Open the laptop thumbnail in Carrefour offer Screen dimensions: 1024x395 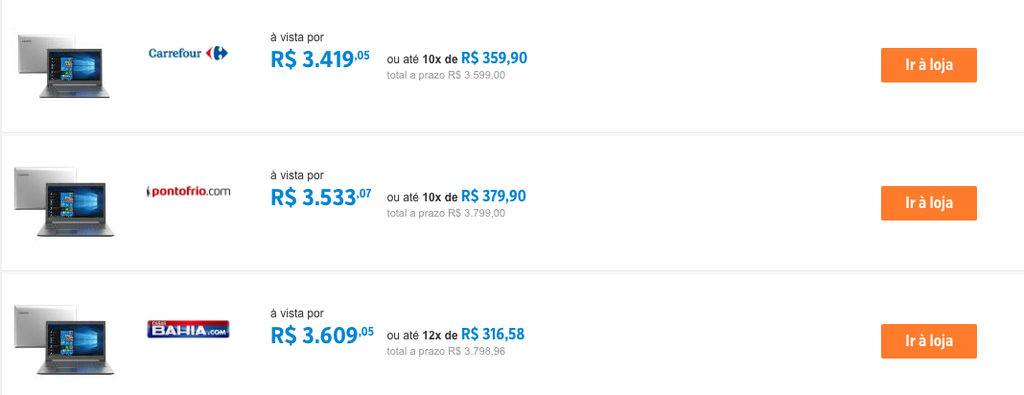[x=64, y=66]
